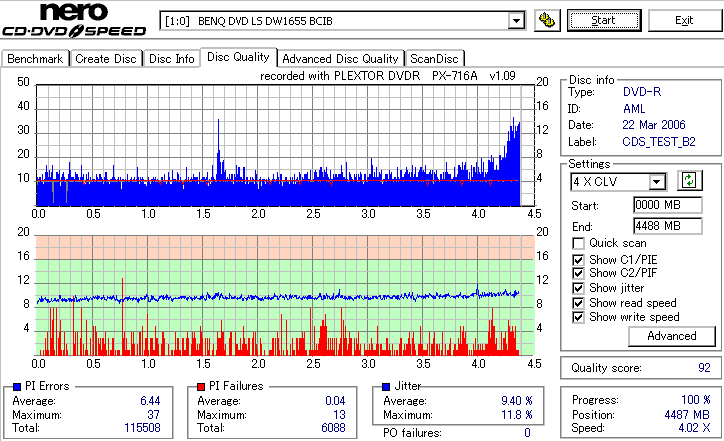Click the Jitter maximum 11.8 %
This screenshot has width=724, height=441.
(517, 415)
